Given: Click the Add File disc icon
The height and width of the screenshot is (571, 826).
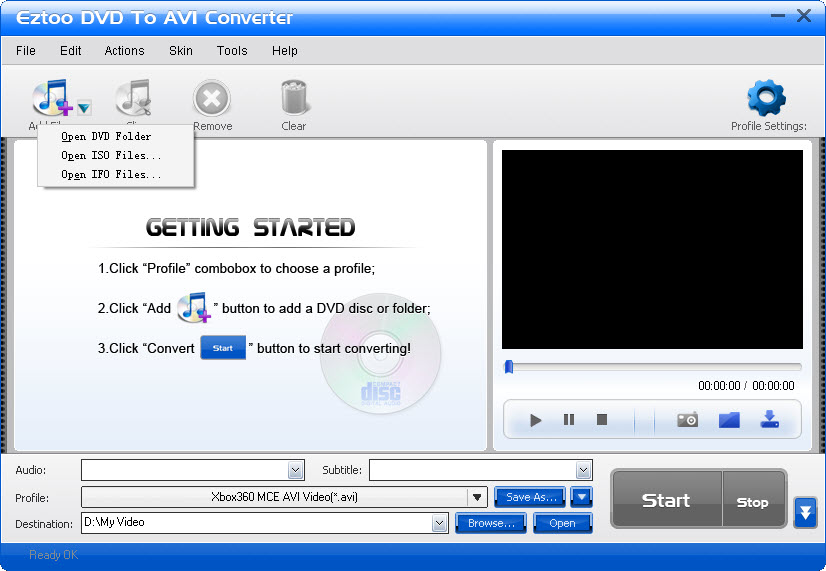Looking at the screenshot, I should point(52,97).
